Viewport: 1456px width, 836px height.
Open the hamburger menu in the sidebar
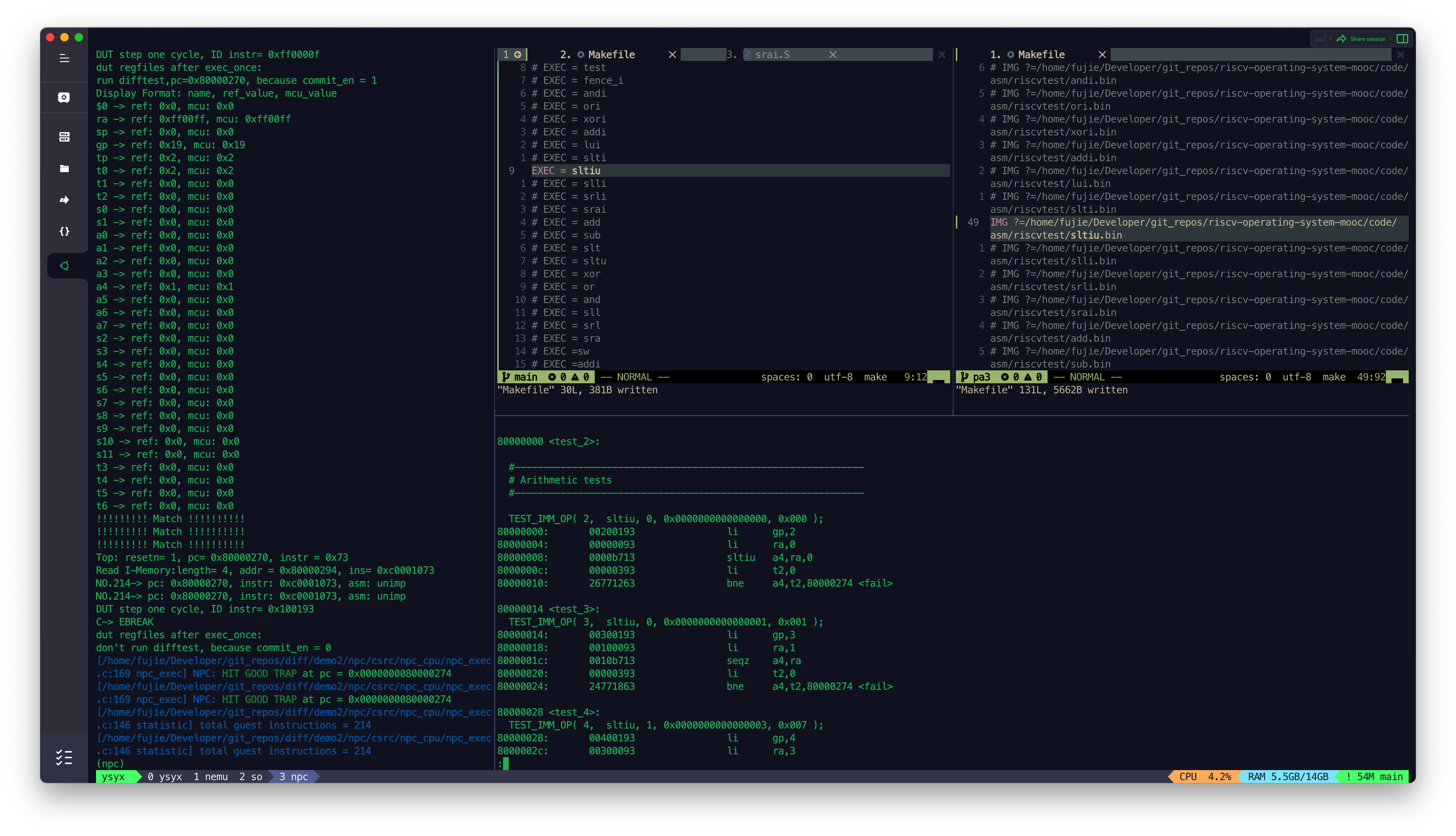(x=64, y=58)
